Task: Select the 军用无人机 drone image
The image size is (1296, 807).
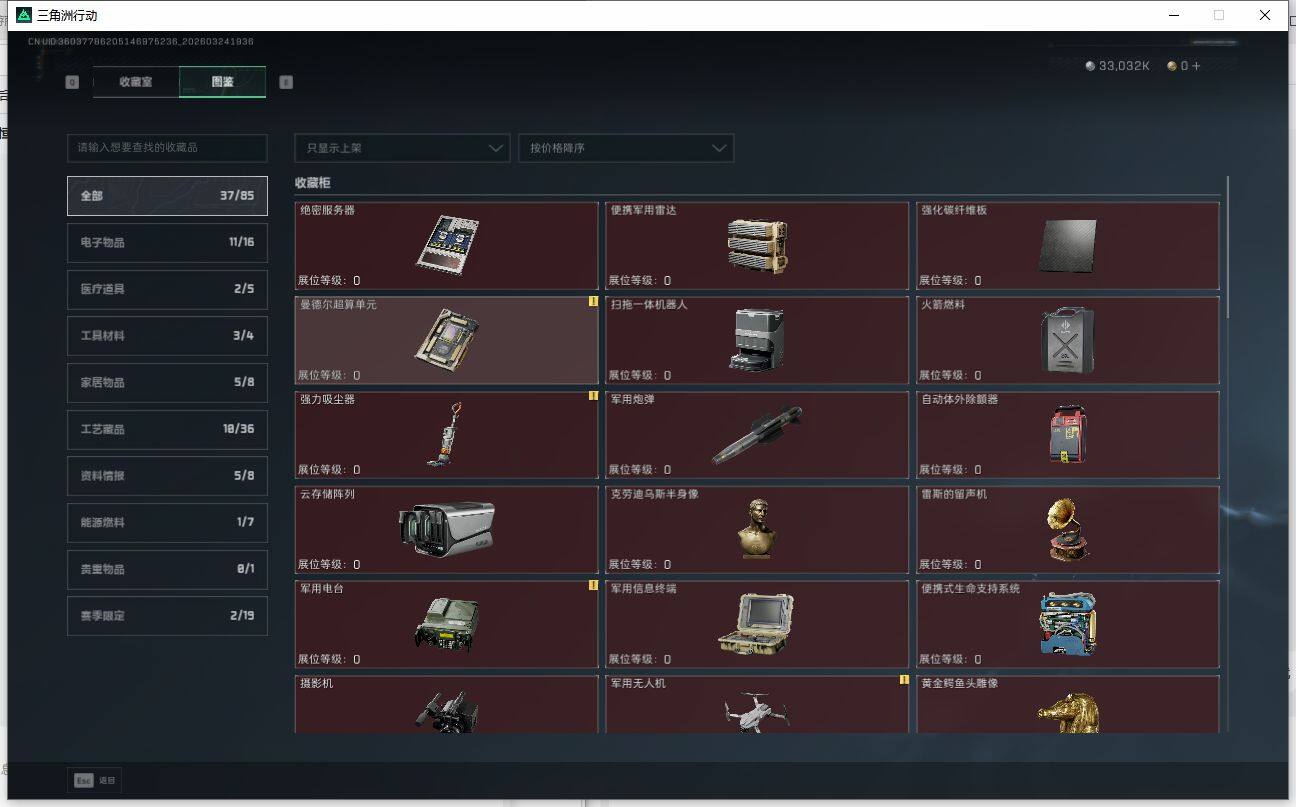Action: click(757, 712)
